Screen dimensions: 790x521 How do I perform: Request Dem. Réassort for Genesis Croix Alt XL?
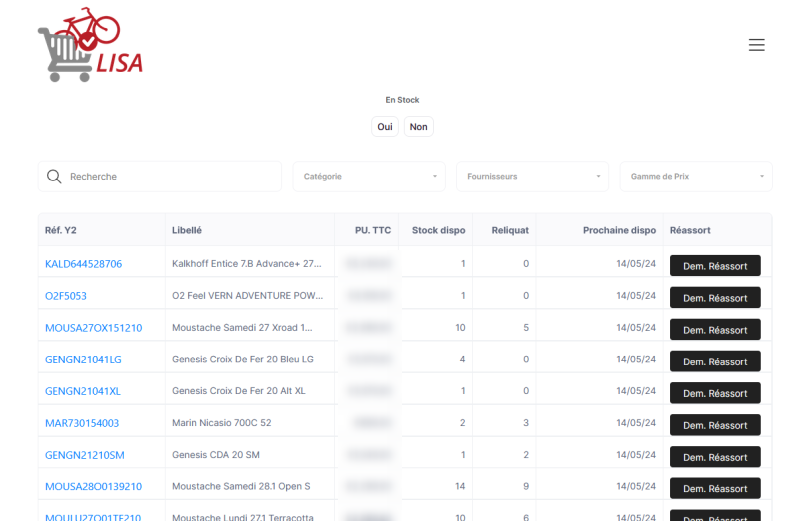[x=715, y=393]
